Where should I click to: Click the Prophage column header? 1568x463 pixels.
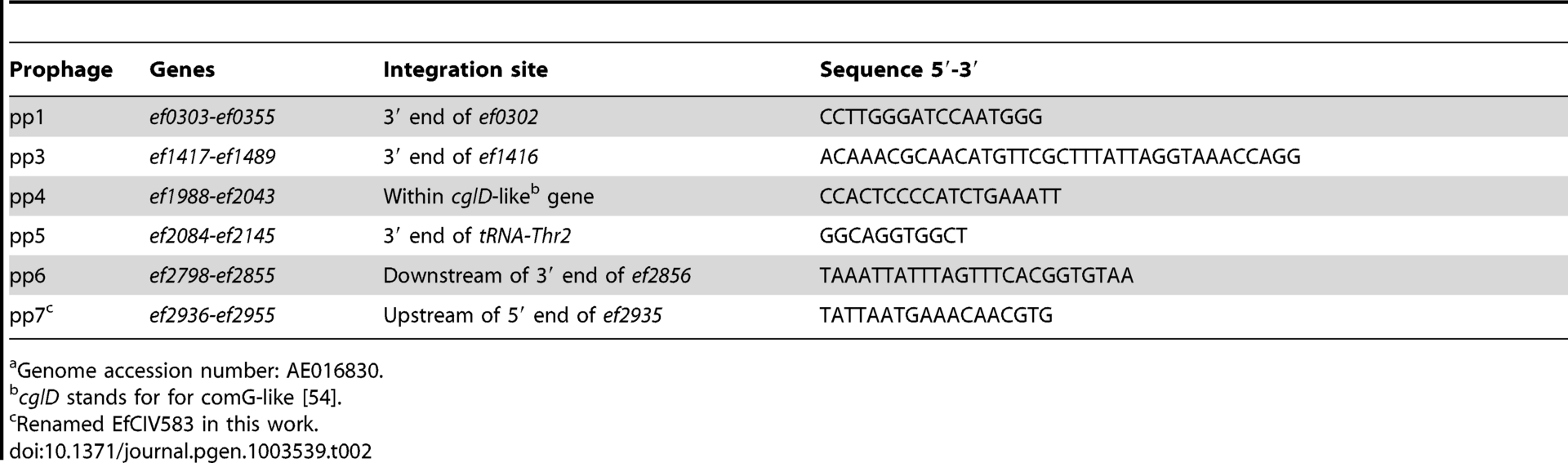click(61, 70)
